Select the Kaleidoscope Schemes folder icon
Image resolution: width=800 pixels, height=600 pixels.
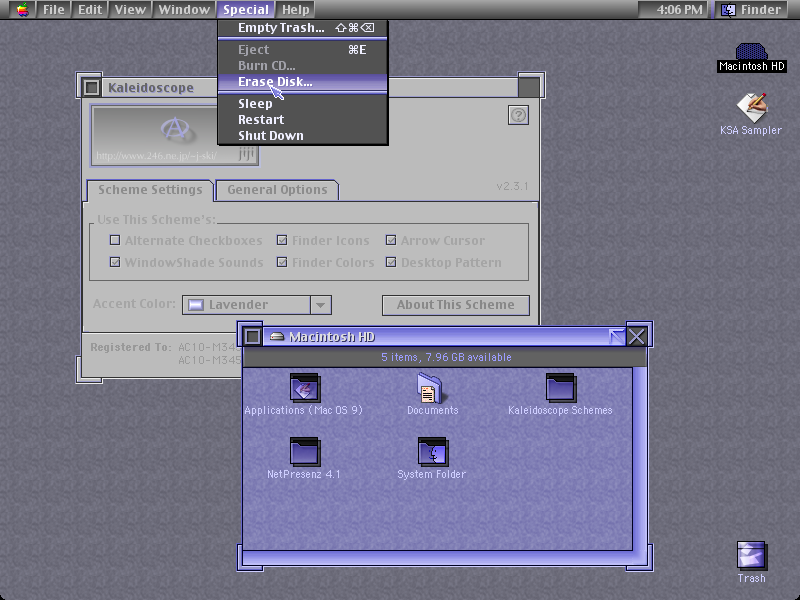click(561, 388)
